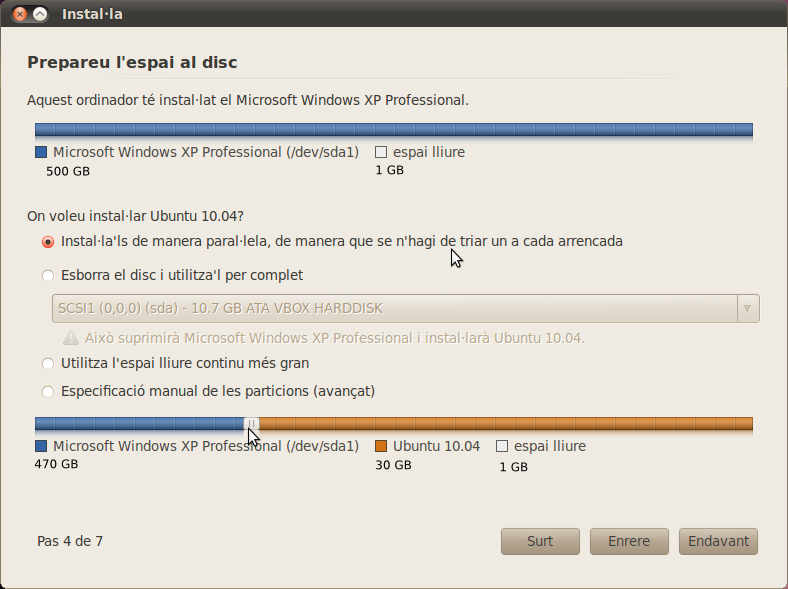Click the Surt button to quit the installer
The width and height of the screenshot is (788, 589).
click(x=540, y=541)
